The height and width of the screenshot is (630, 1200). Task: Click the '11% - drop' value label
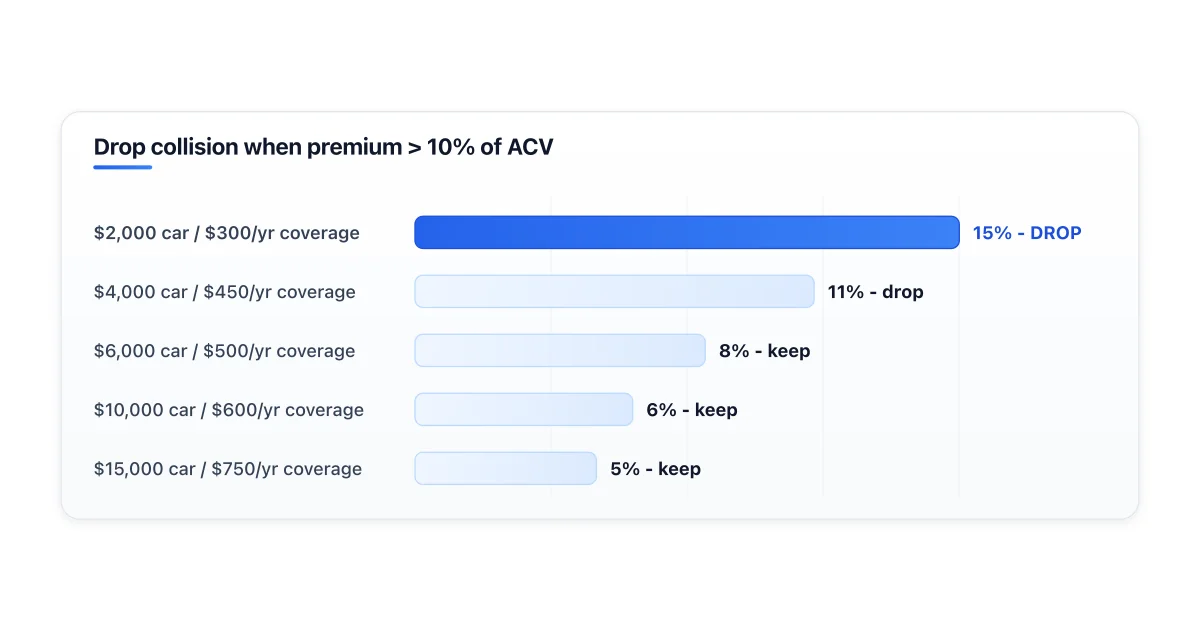(x=875, y=292)
